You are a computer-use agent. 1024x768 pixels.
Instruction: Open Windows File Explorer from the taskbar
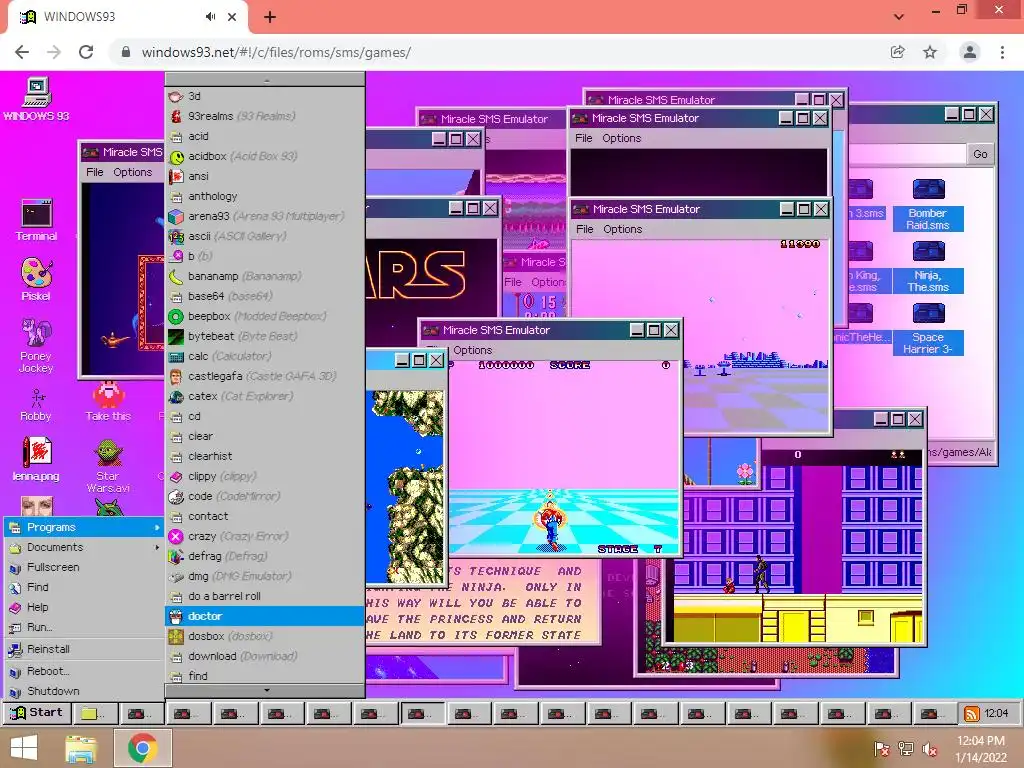tap(81, 748)
